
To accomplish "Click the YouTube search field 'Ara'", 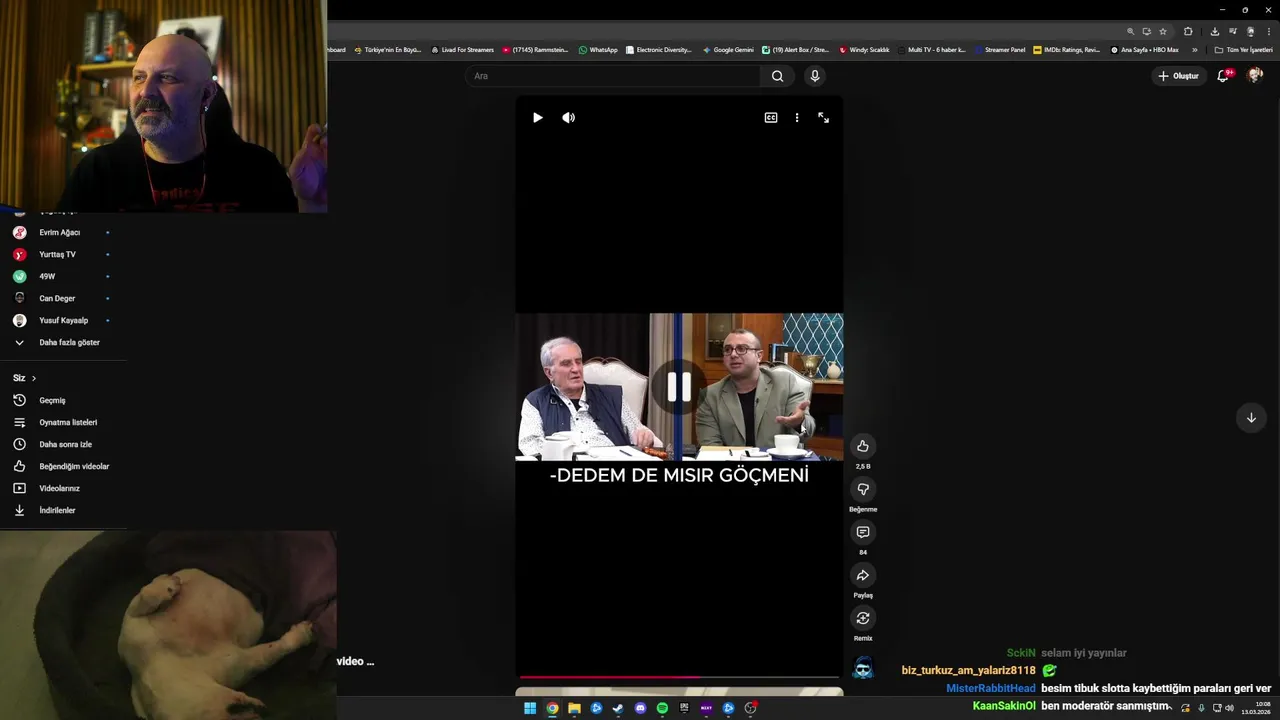I will click(x=612, y=76).
